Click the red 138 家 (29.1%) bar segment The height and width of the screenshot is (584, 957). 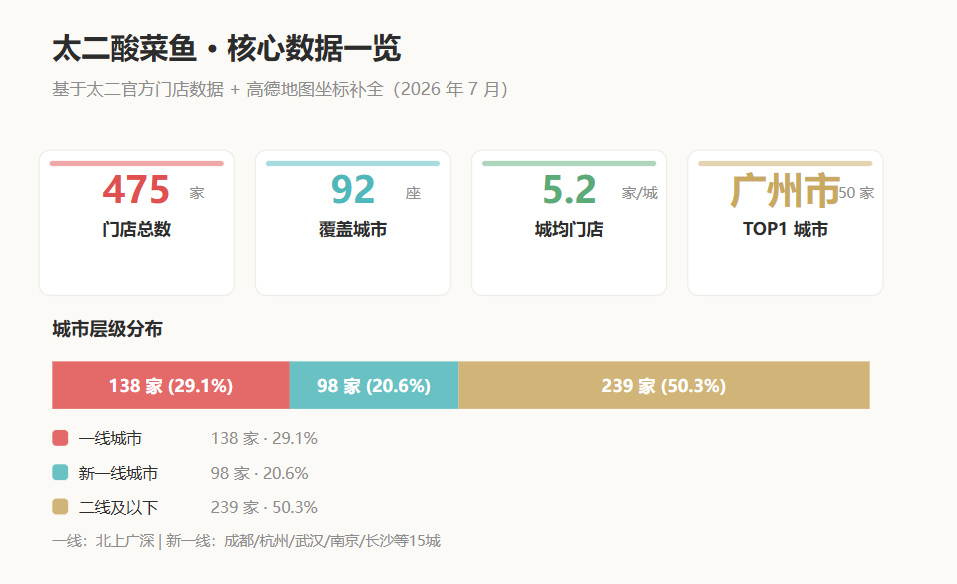[x=171, y=385]
